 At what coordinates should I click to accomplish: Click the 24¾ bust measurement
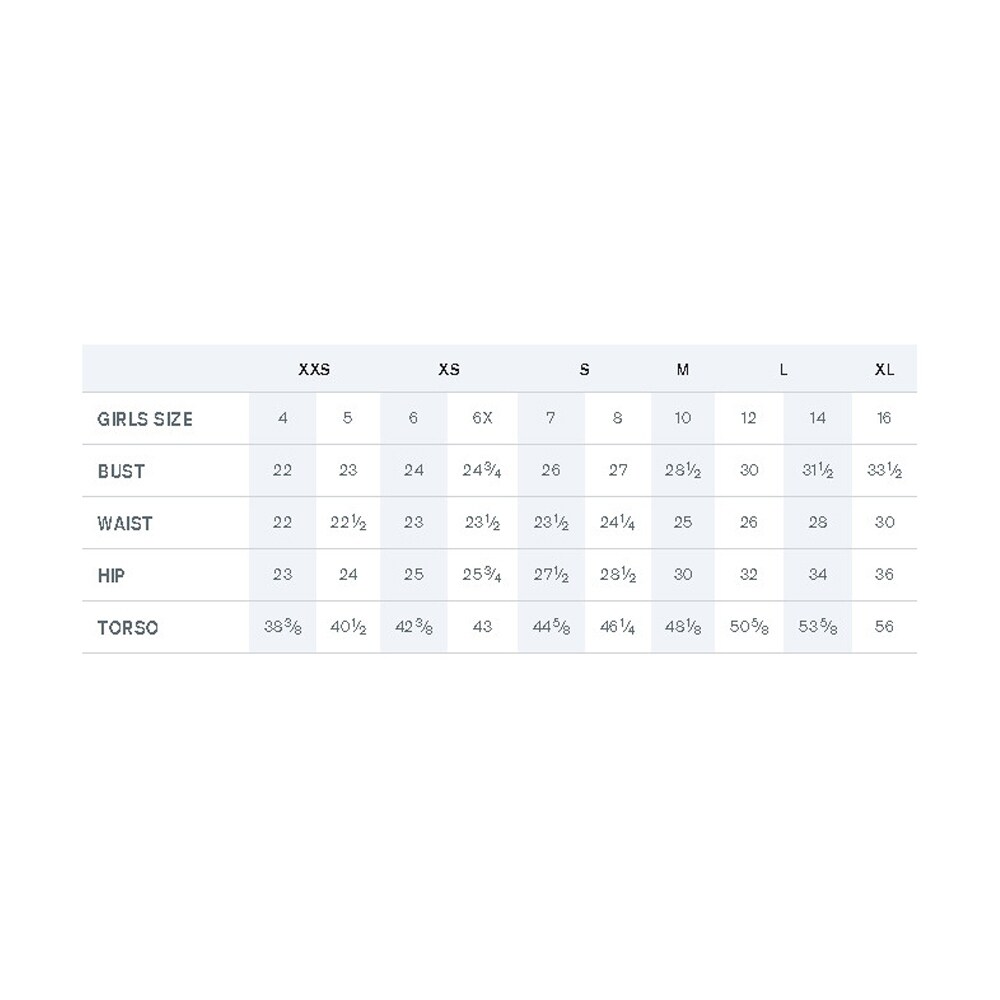pyautogui.click(x=482, y=470)
